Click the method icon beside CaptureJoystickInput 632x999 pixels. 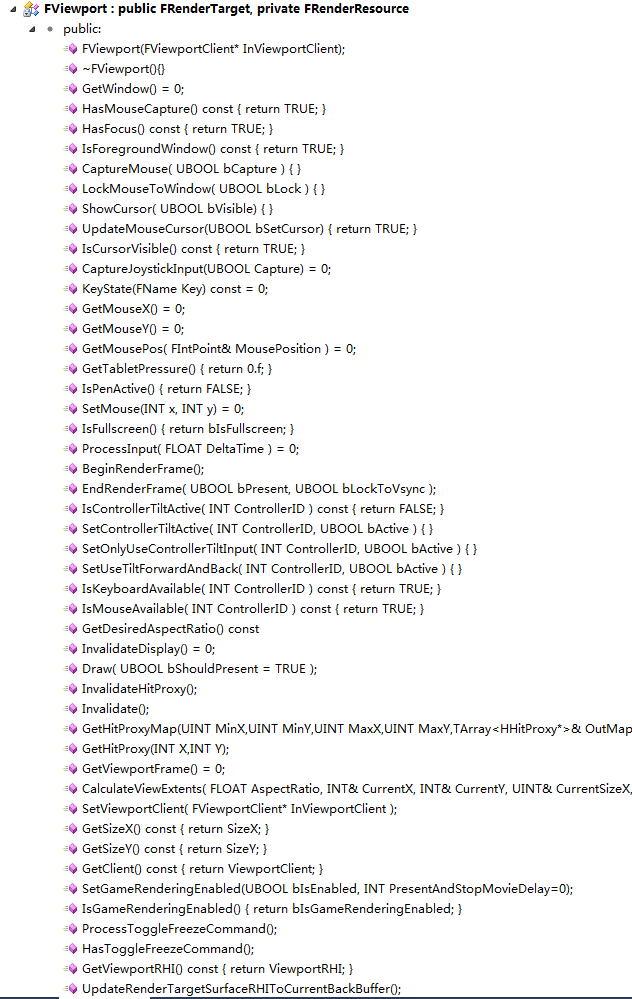[x=70, y=269]
